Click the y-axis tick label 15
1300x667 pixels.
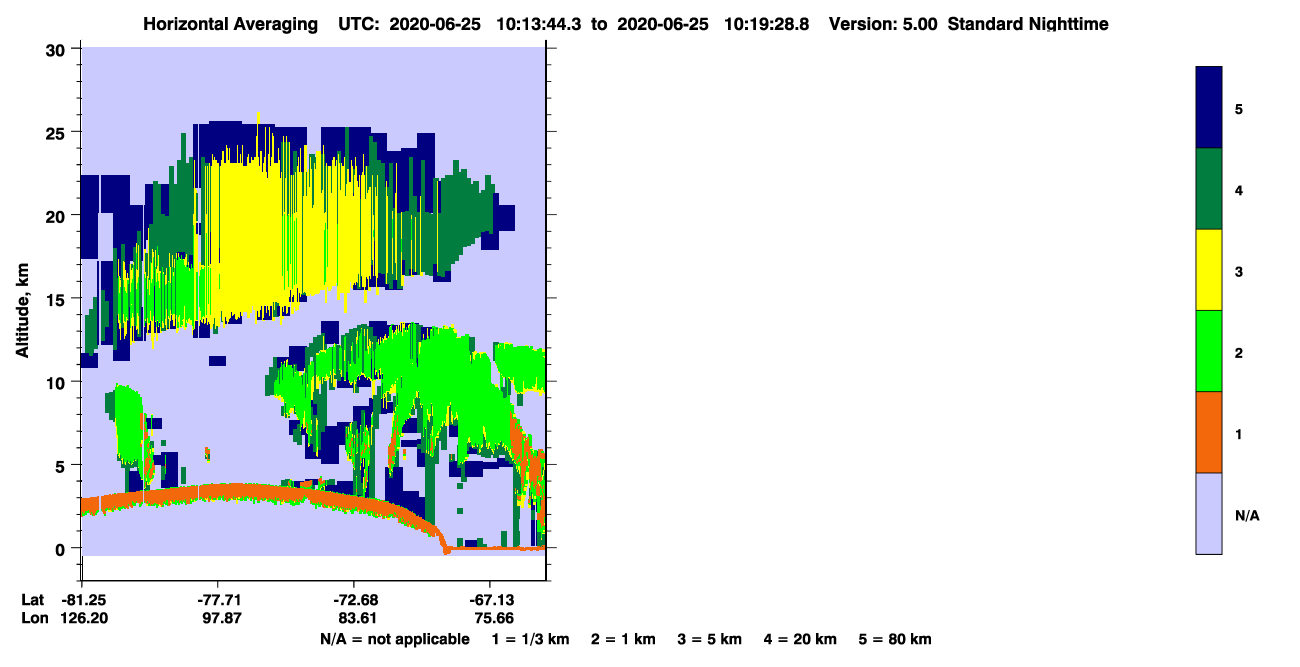pyautogui.click(x=58, y=298)
